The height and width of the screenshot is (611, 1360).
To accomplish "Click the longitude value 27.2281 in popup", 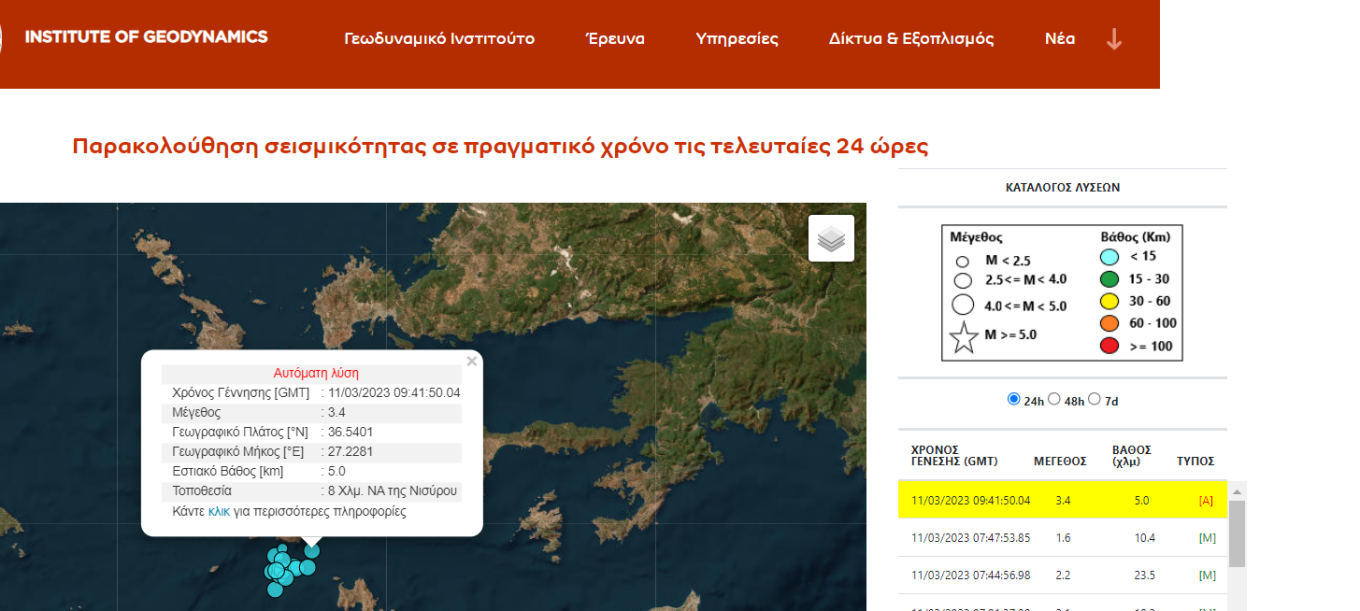I will (350, 452).
